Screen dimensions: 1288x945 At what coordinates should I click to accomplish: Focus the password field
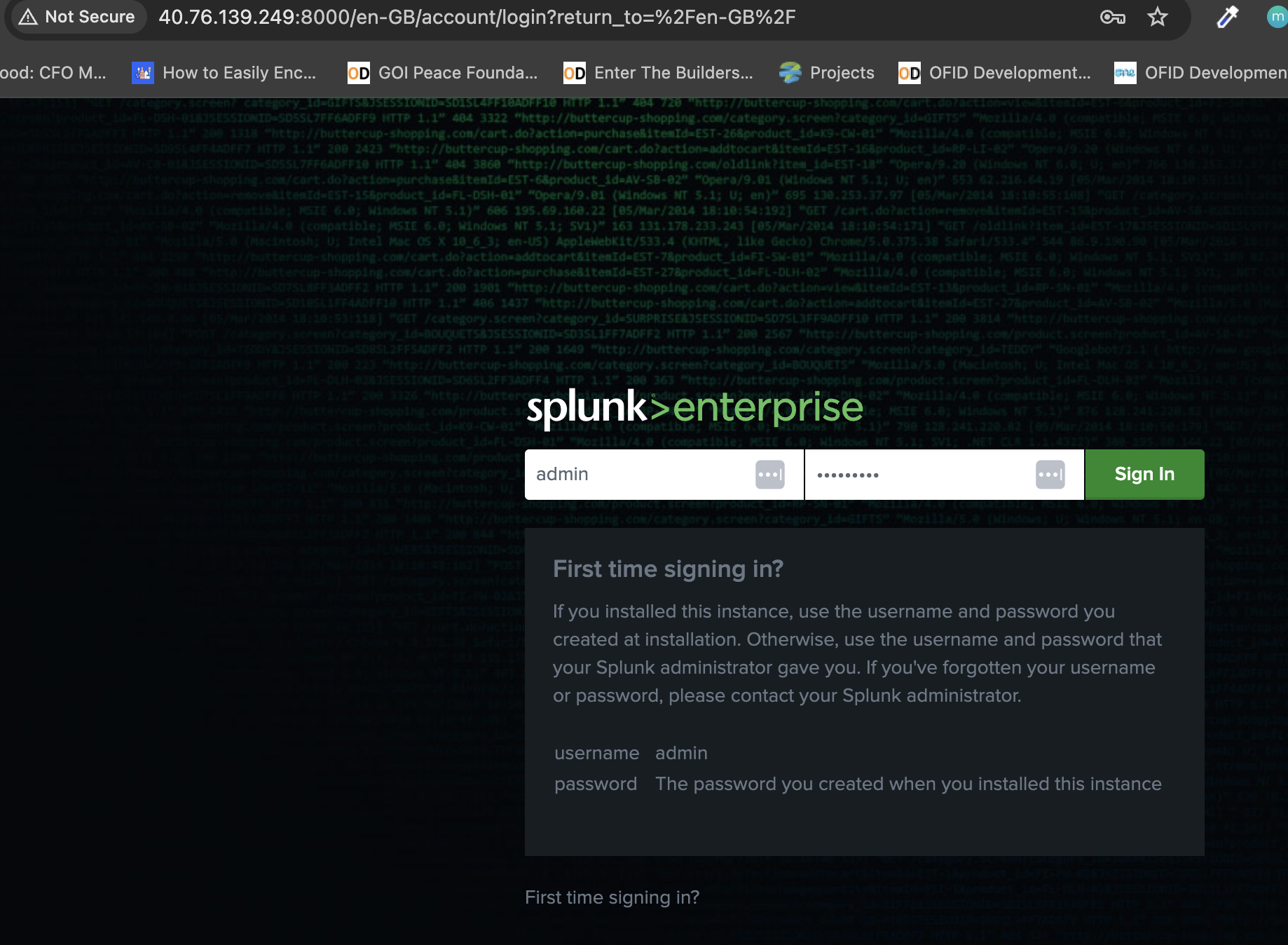pyautogui.click(x=945, y=475)
